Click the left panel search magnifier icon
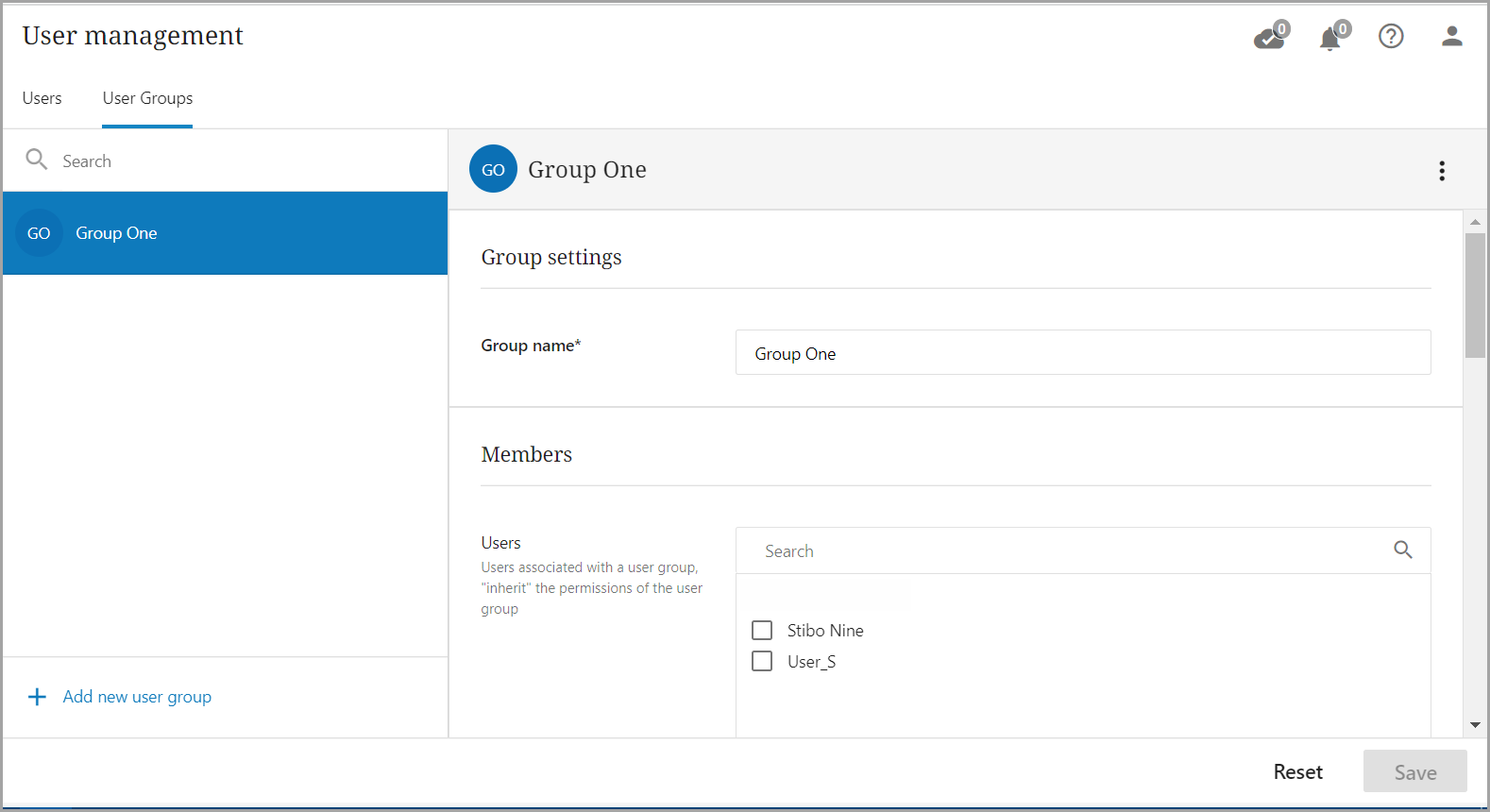Viewport: 1490px width, 812px height. 36,160
